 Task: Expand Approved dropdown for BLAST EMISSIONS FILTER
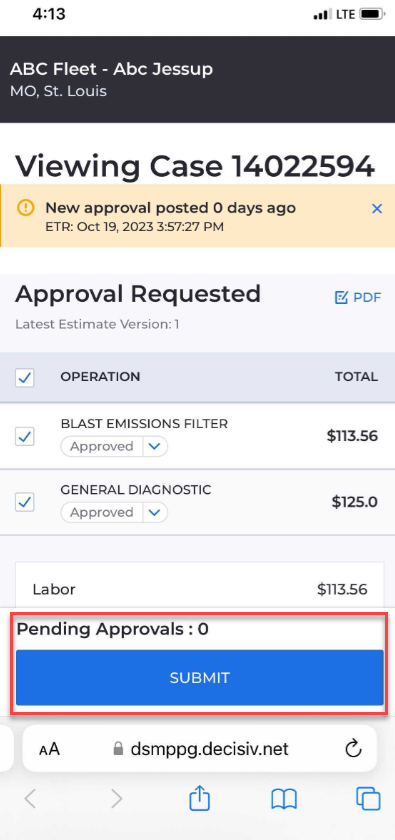[x=155, y=446]
